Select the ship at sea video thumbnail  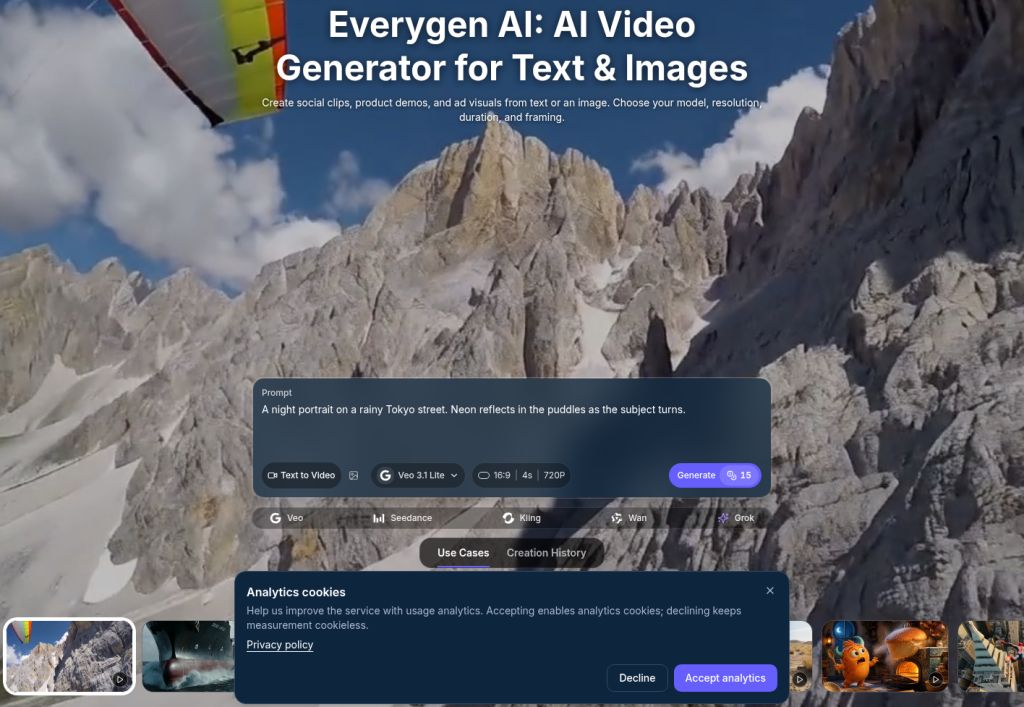point(188,656)
